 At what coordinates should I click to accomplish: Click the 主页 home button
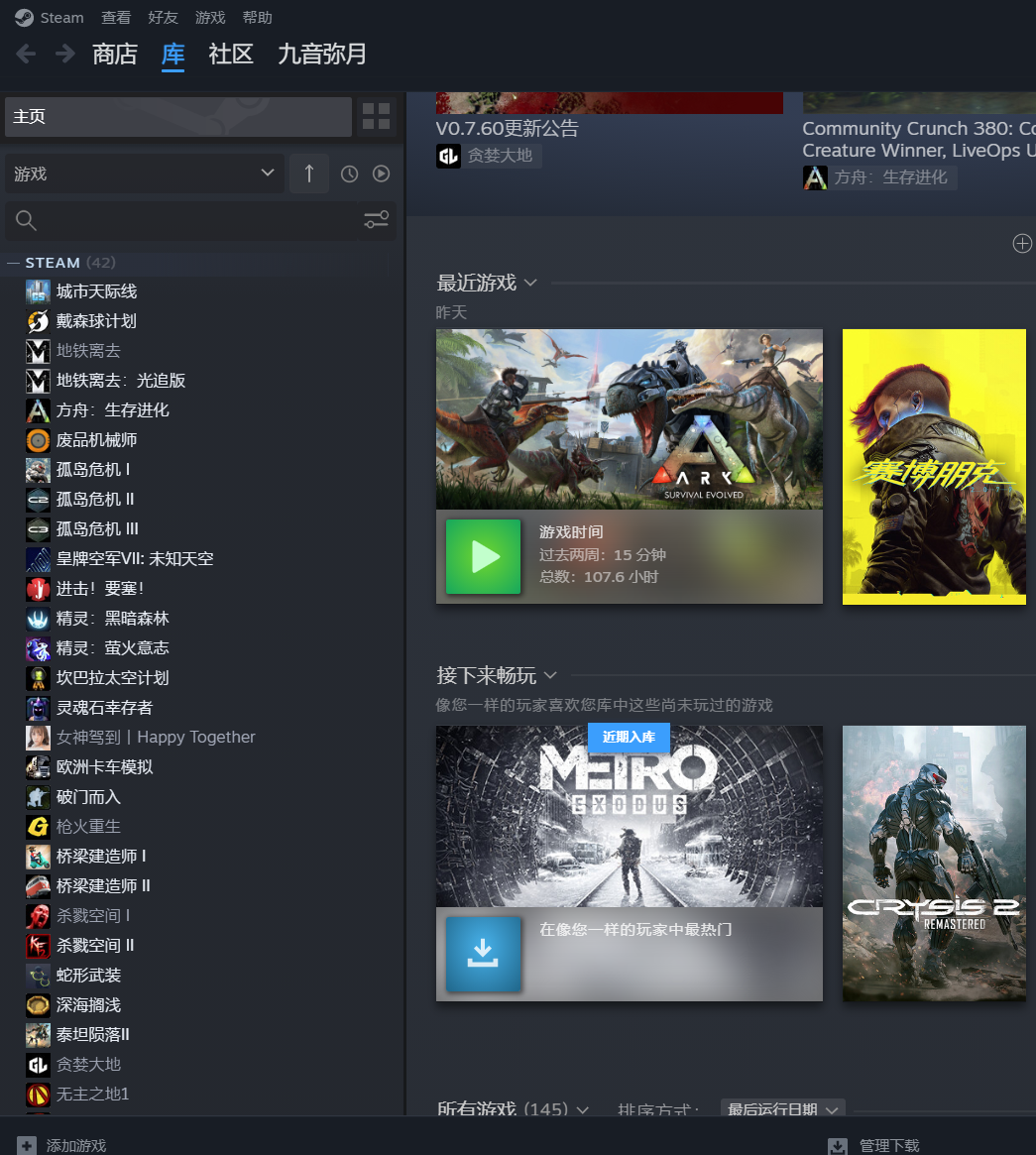pyautogui.click(x=178, y=116)
